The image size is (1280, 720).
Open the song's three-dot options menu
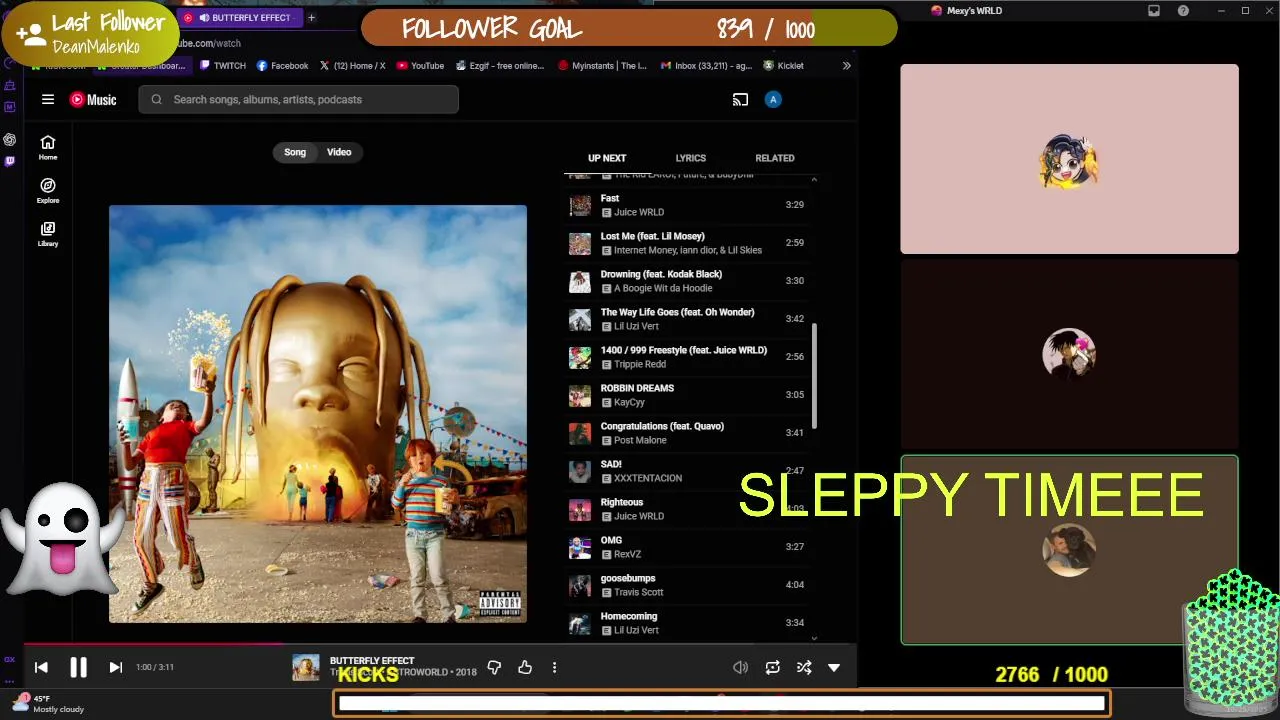tap(554, 667)
